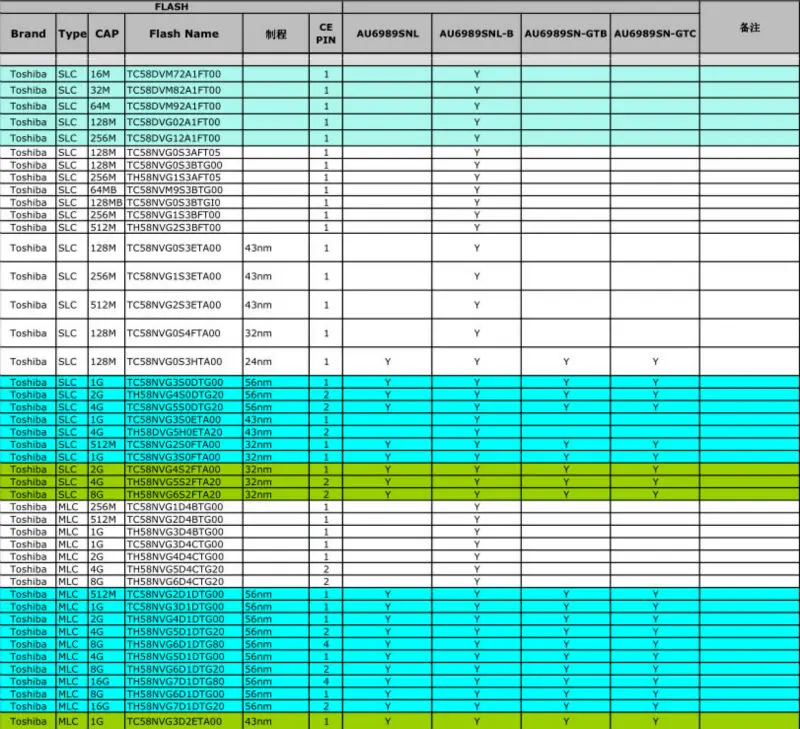Click flash name TC58NVG3S0ETA00
The height and width of the screenshot is (729, 800).
174,420
